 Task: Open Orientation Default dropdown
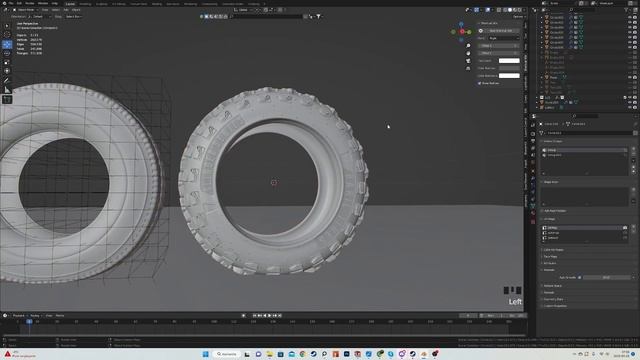[x=40, y=17]
